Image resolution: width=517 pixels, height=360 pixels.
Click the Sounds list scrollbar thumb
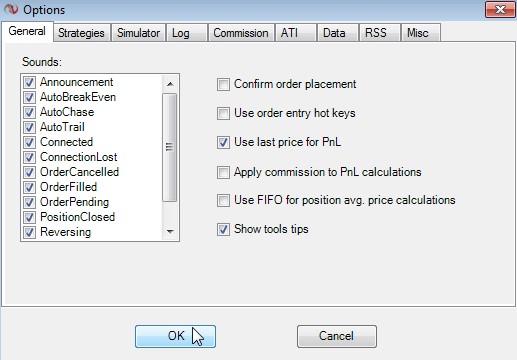(x=170, y=147)
